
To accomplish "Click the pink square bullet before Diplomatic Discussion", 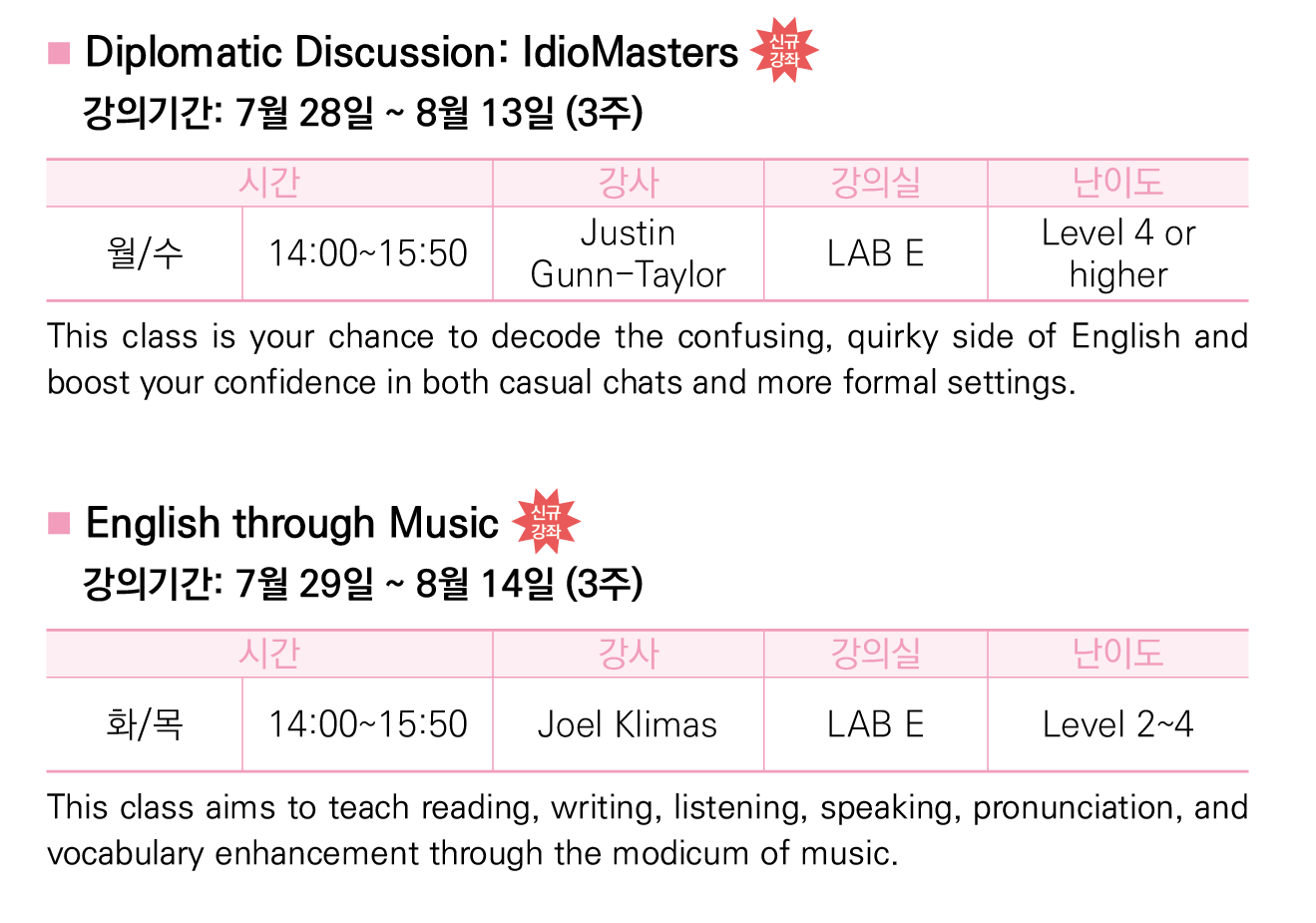I will (x=59, y=53).
